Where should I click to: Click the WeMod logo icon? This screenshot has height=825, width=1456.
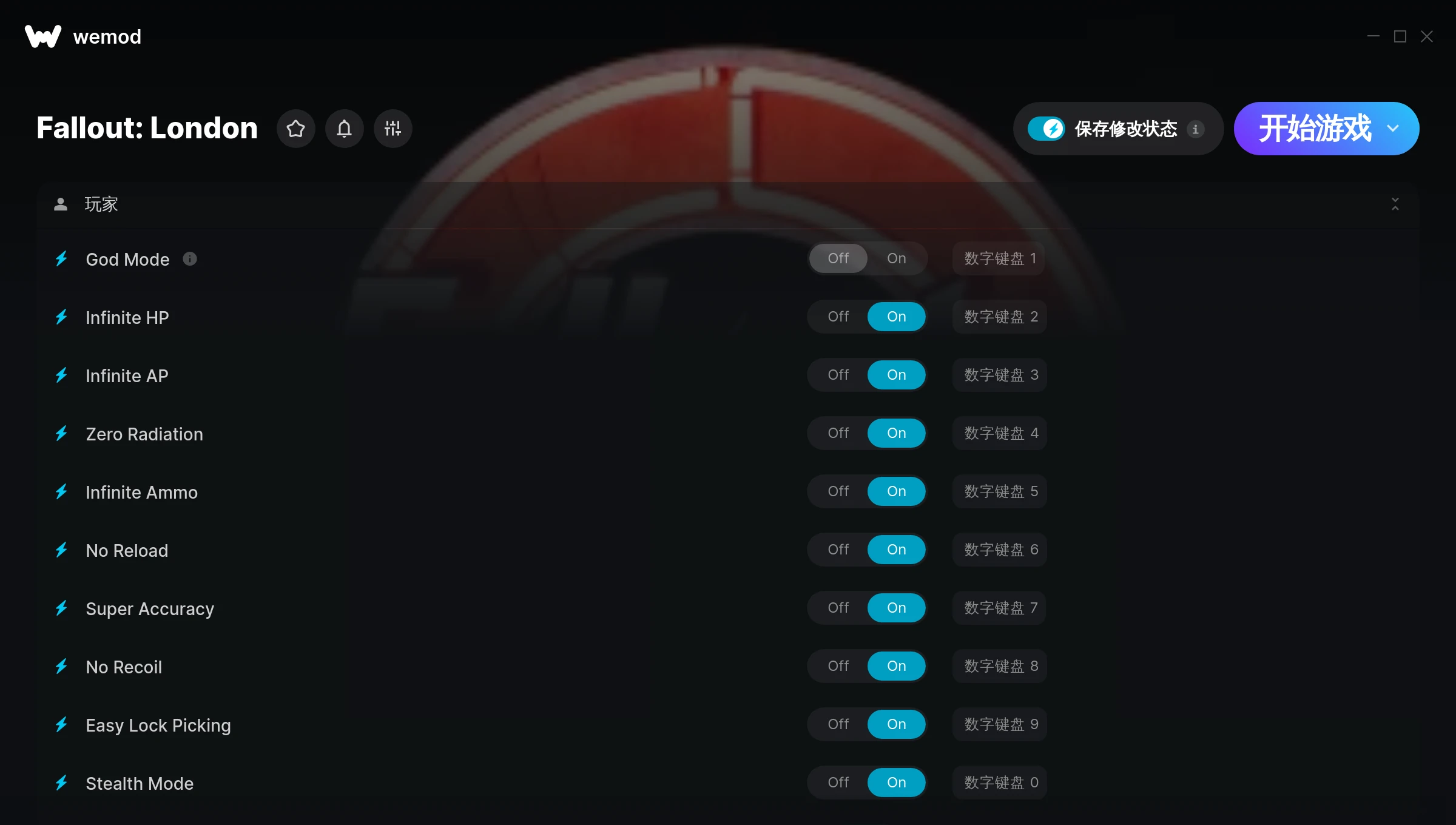[x=42, y=36]
